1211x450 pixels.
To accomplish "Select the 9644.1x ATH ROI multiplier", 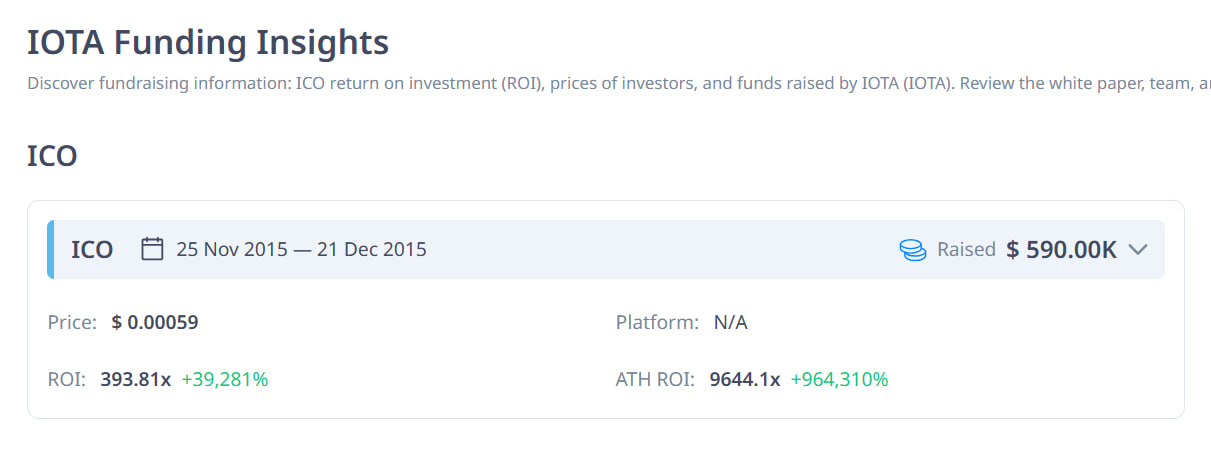I will [744, 380].
